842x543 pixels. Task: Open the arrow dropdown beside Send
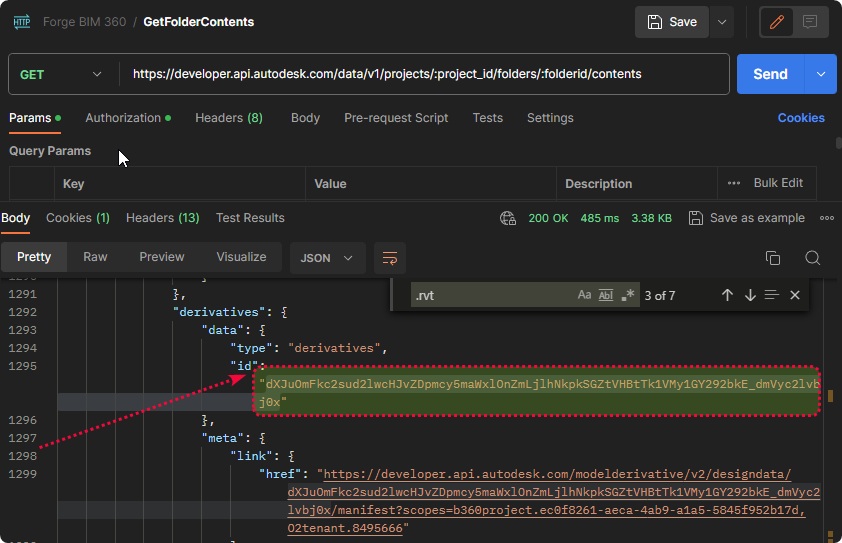(x=822, y=74)
